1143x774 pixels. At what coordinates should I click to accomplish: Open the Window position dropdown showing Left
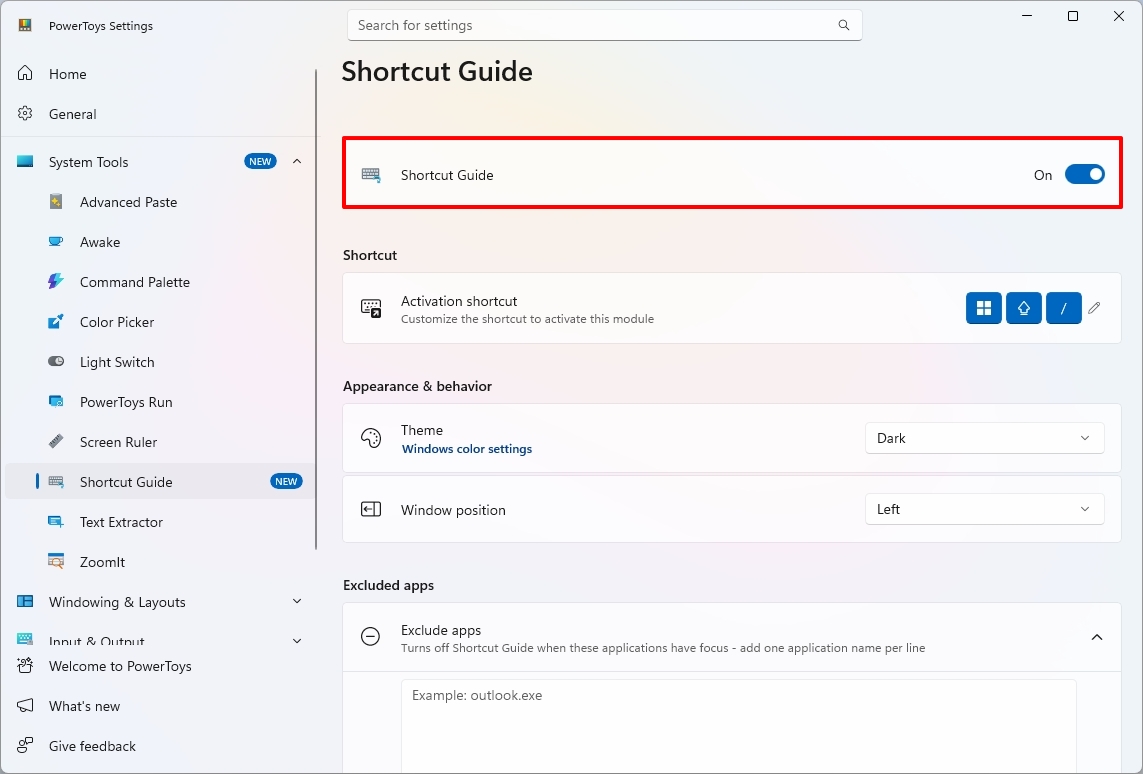[985, 509]
